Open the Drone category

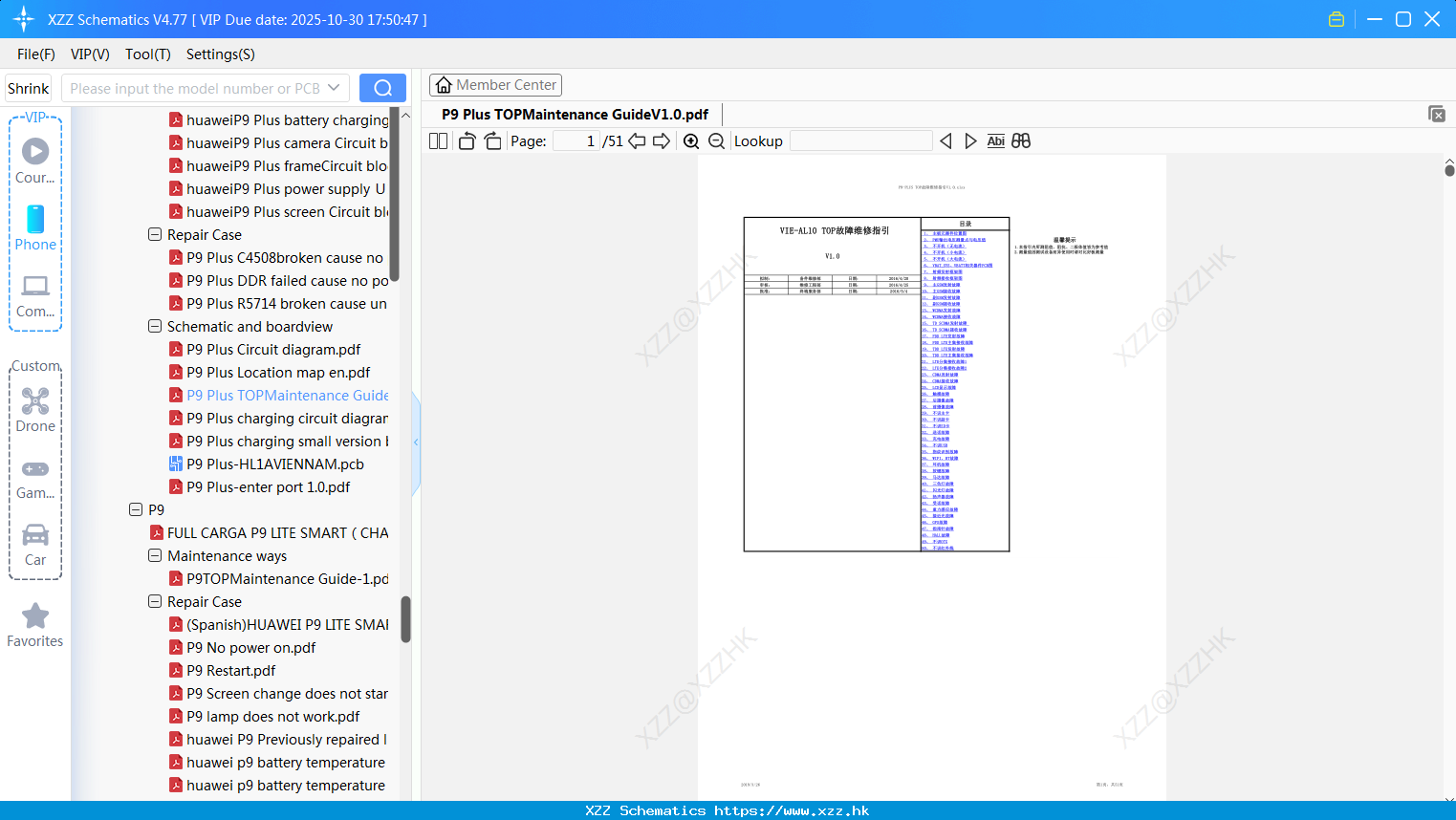(35, 410)
